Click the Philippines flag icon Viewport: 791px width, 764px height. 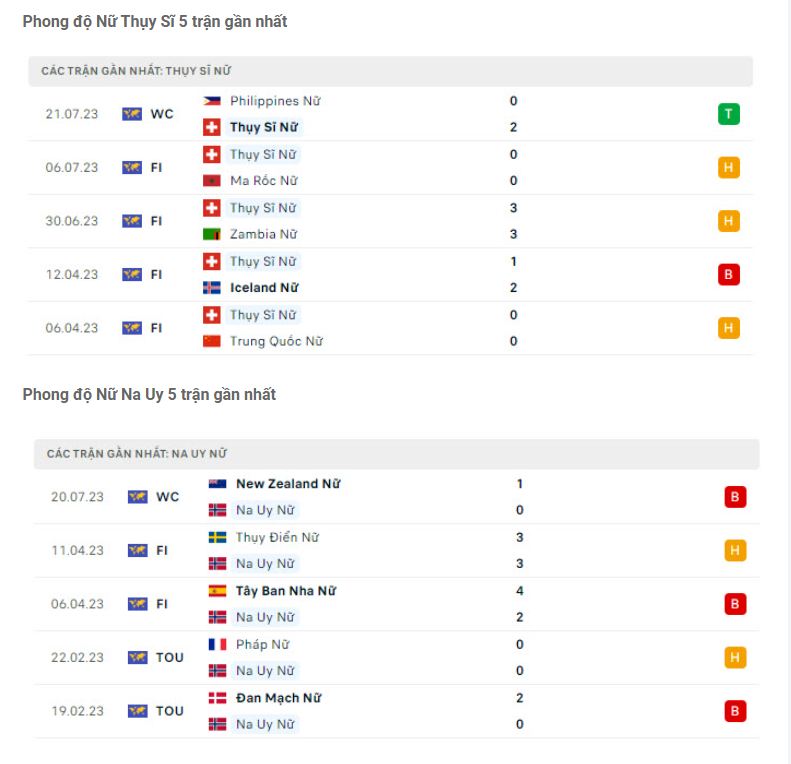[x=211, y=101]
